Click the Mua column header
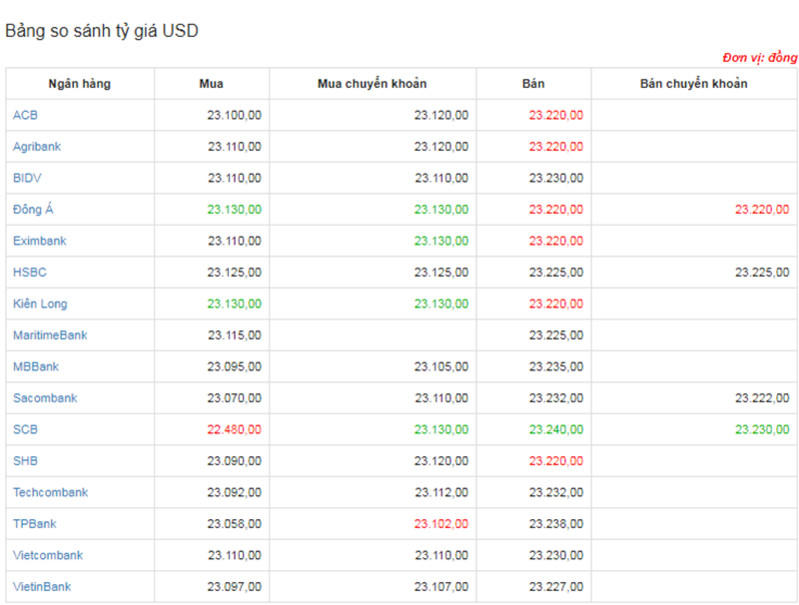799x605 pixels. coord(211,84)
